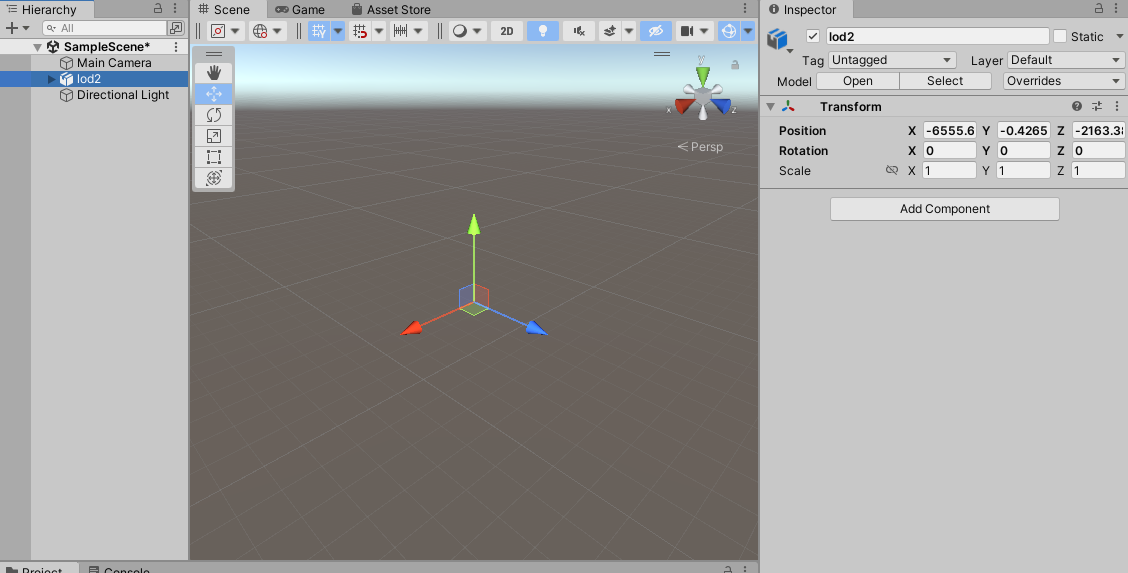The height and width of the screenshot is (573, 1128).
Task: Open the Asset Store tab
Action: pos(391,9)
